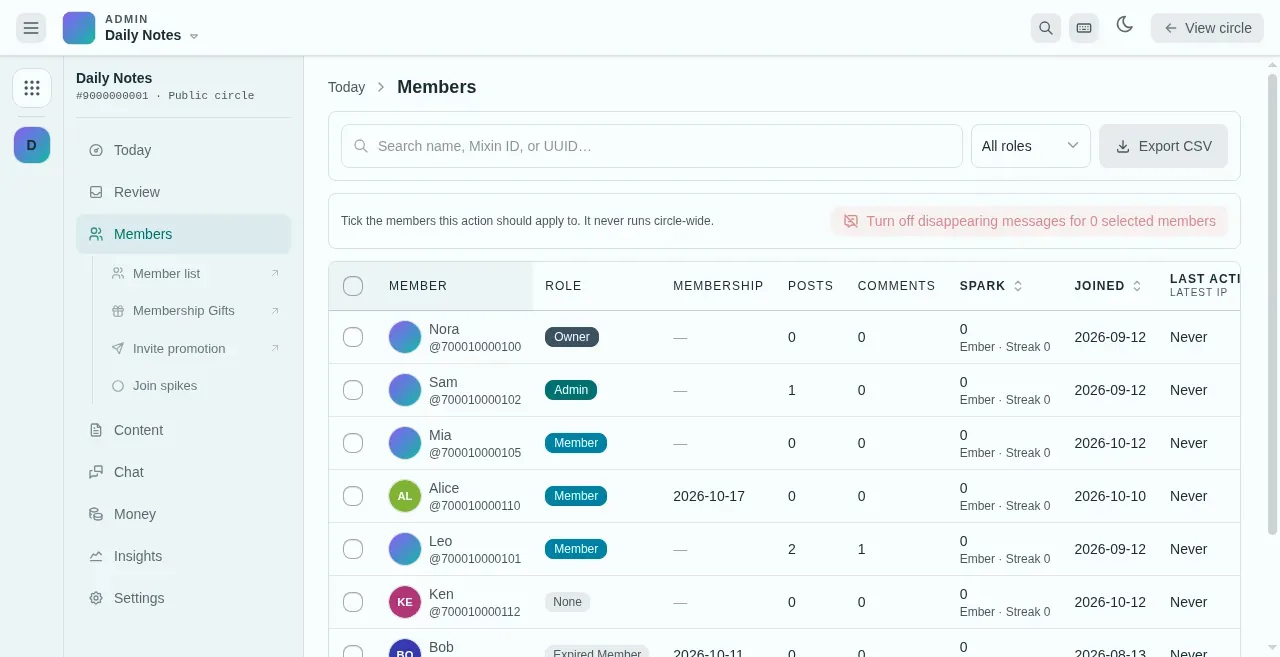Open Chat section in sidebar
This screenshot has height=657, width=1280.
[184, 472]
